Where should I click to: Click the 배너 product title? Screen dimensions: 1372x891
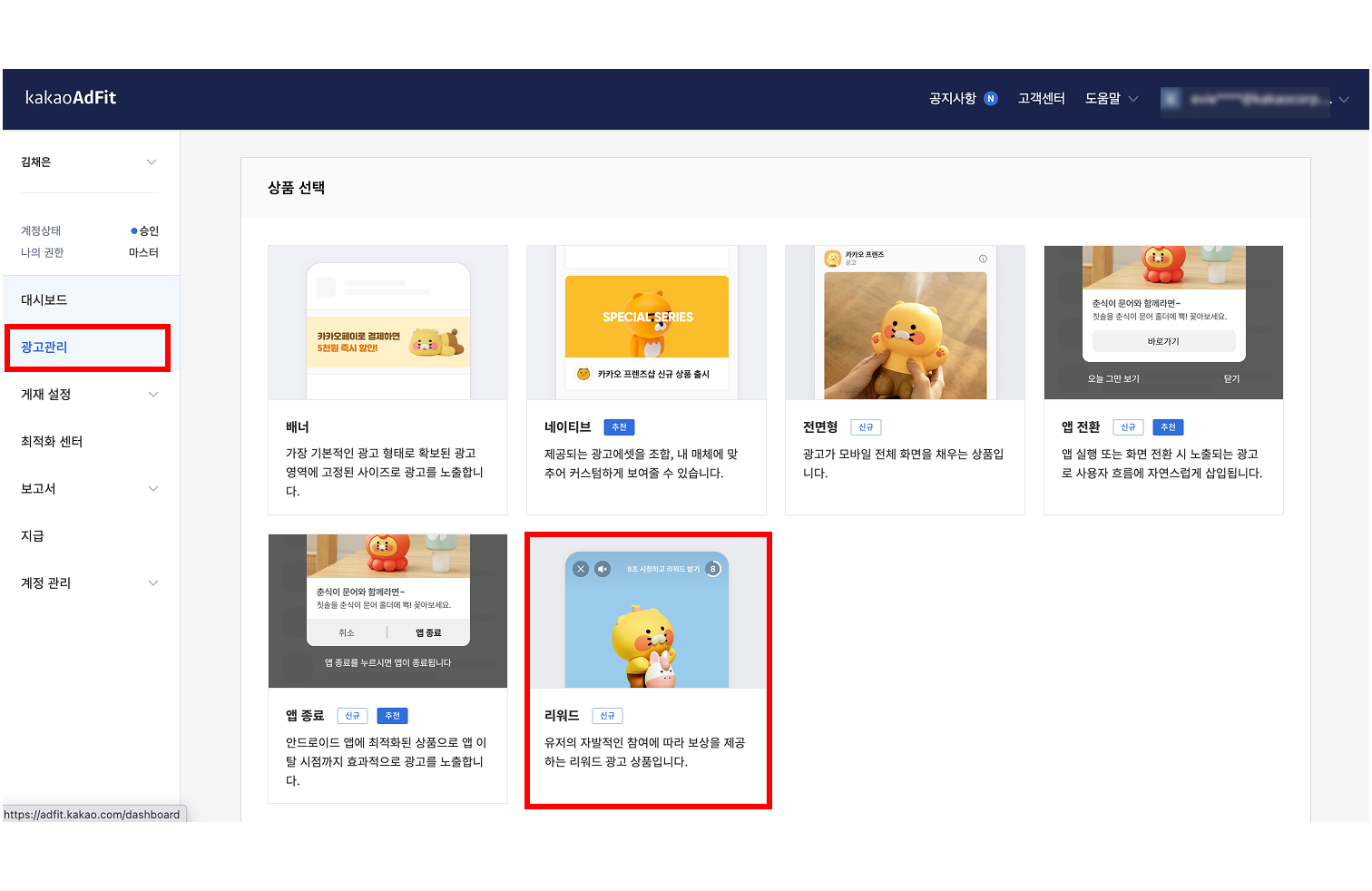tap(298, 426)
